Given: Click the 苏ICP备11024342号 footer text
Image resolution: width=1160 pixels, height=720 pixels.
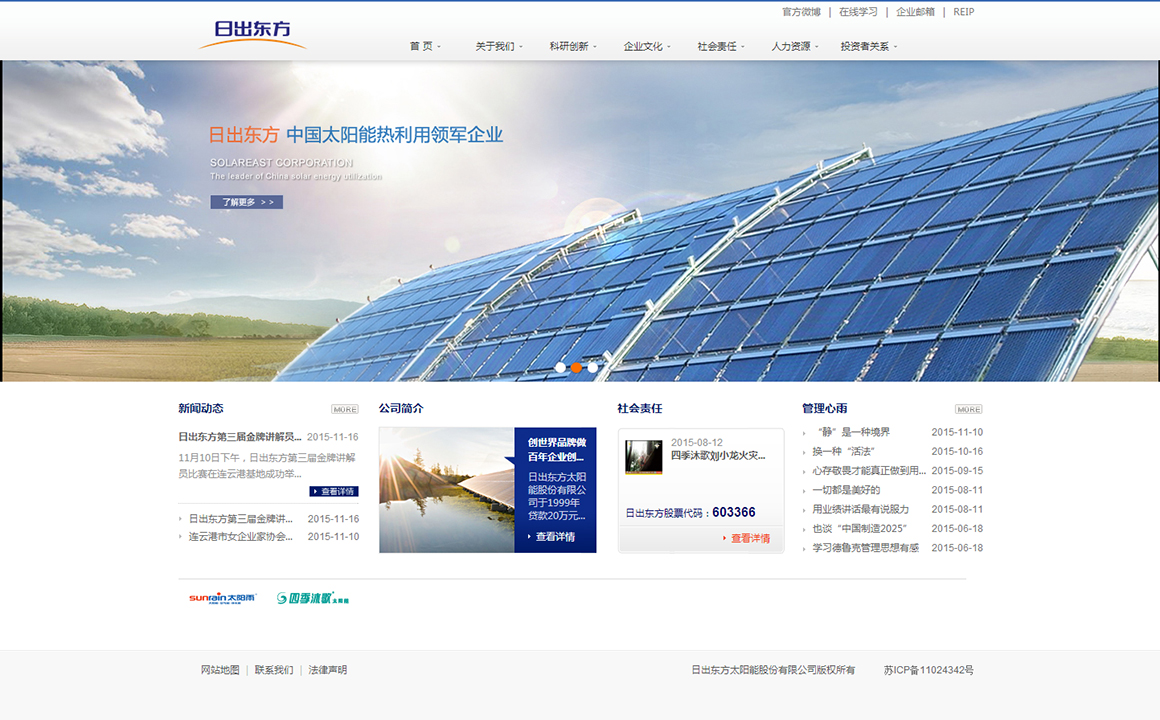Looking at the screenshot, I should click(x=928, y=670).
